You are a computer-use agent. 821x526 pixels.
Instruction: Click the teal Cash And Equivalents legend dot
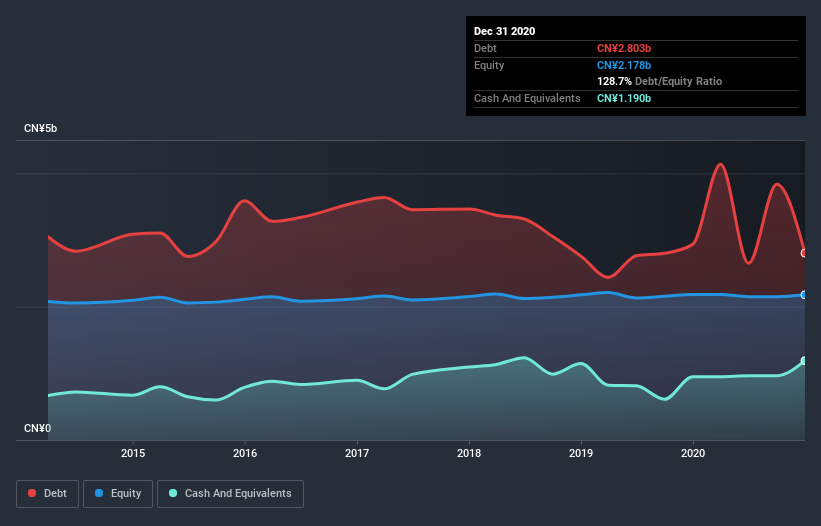(173, 493)
